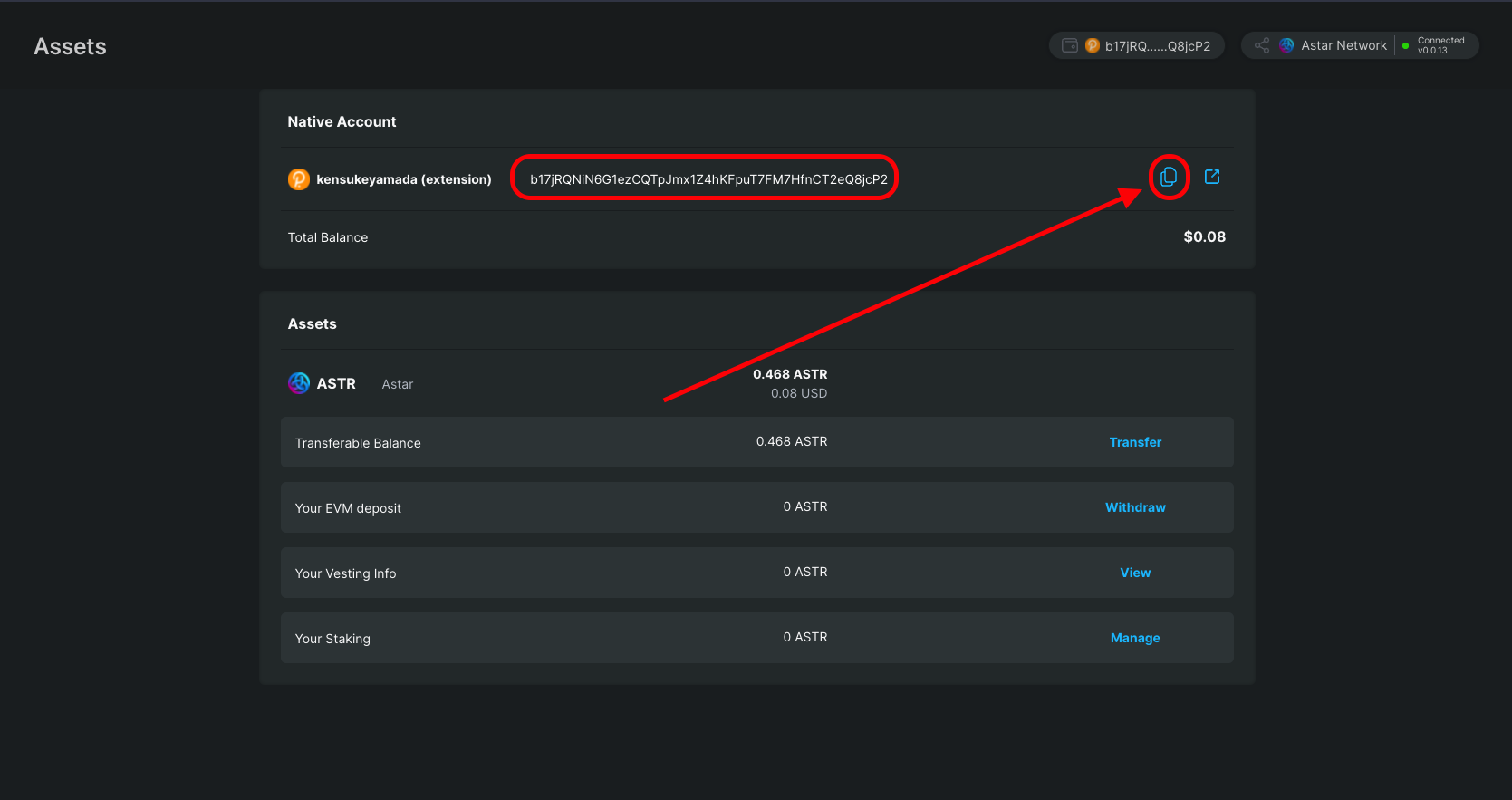Open account in explorer via external link icon
This screenshot has height=800, width=1512.
pos(1212,177)
